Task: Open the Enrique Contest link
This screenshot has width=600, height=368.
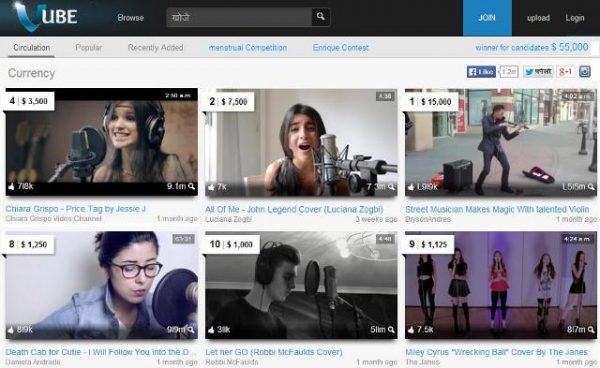Action: (x=341, y=48)
